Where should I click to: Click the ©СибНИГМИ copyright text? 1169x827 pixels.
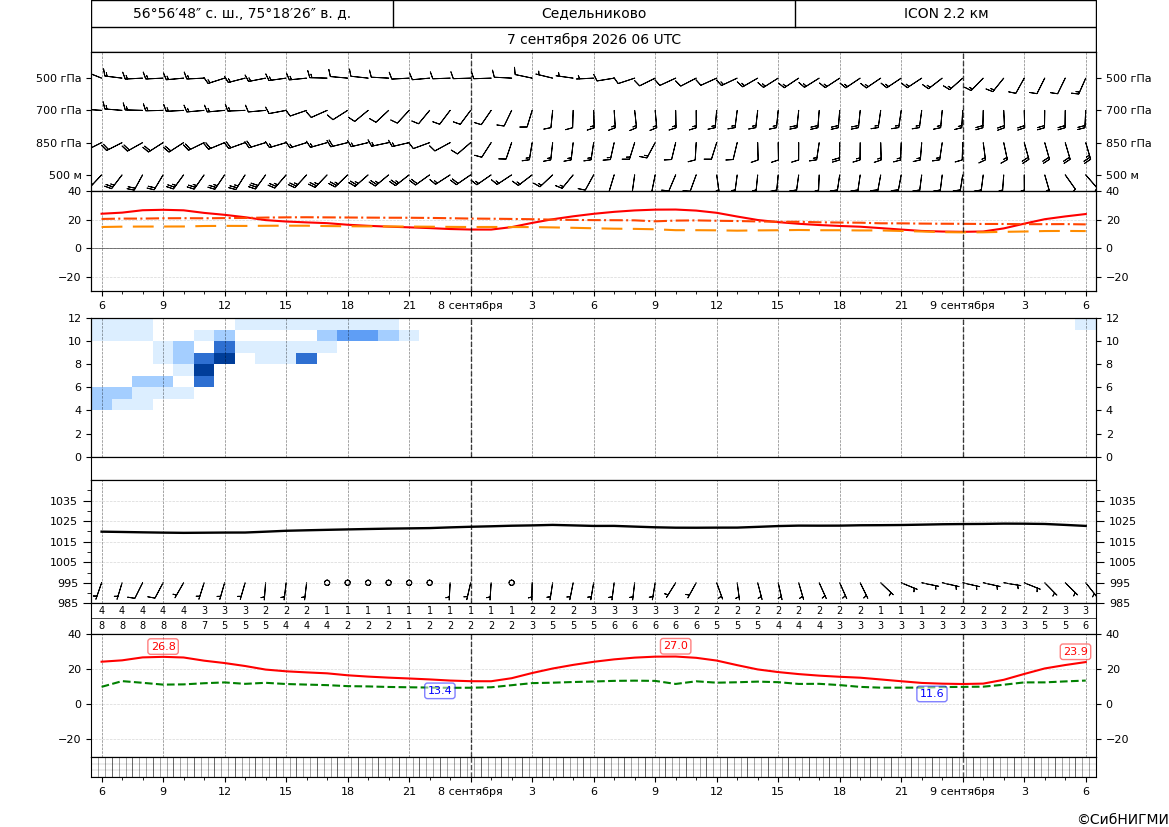click(x=1123, y=820)
